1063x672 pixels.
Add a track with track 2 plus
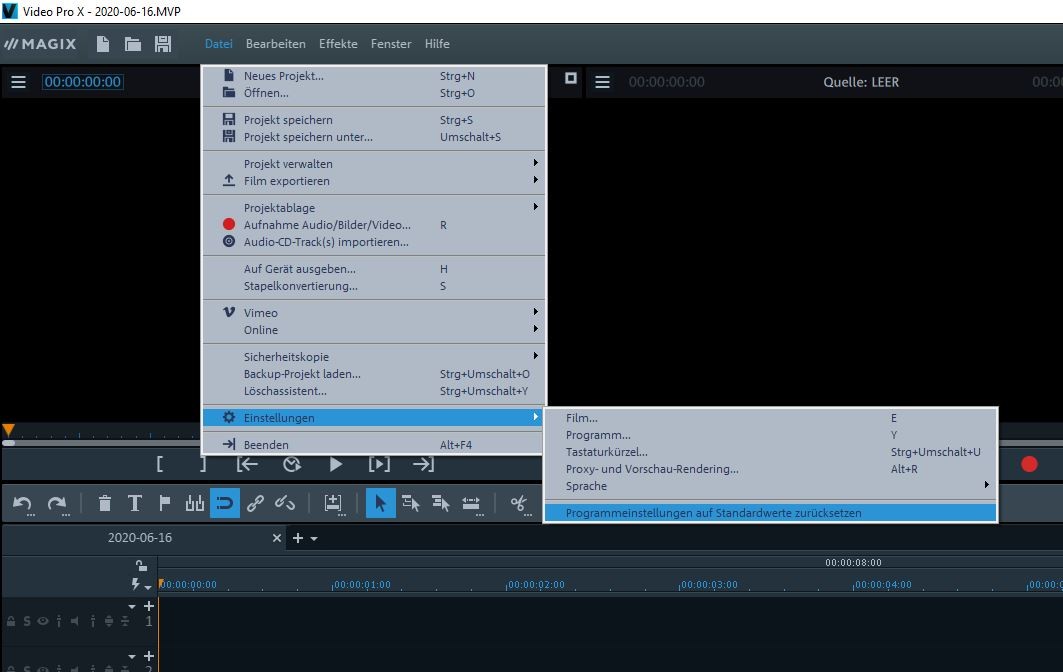coord(149,656)
